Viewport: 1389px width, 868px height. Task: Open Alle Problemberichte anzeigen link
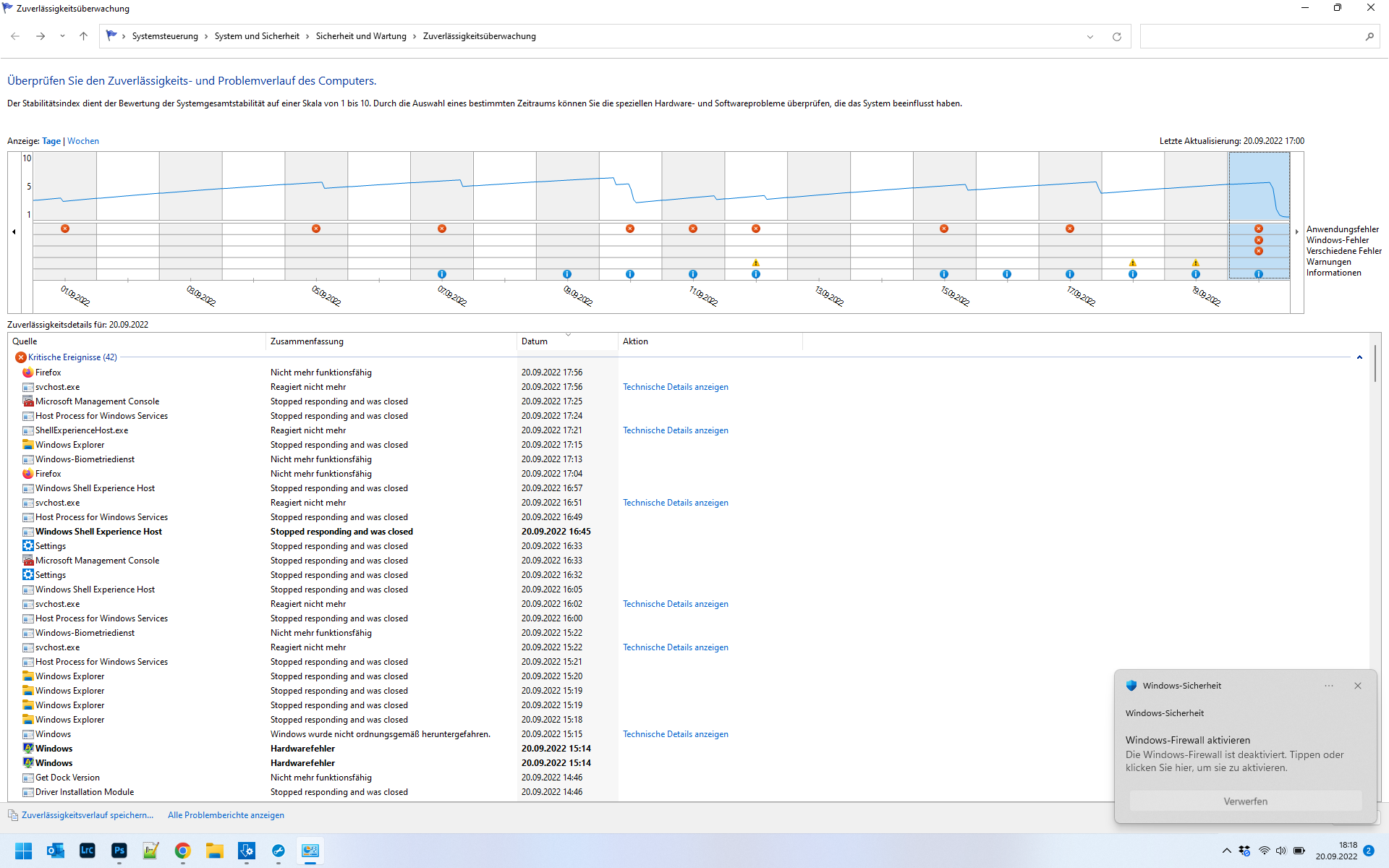click(226, 815)
